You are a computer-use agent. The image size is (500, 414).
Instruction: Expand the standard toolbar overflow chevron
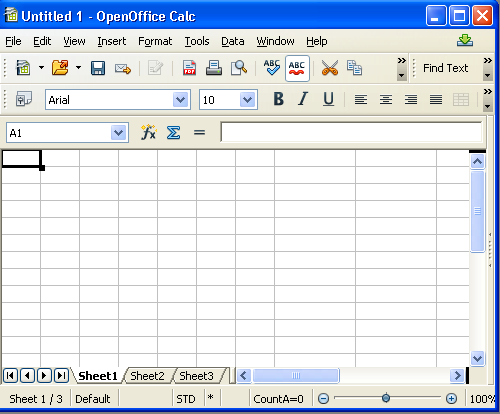(402, 68)
